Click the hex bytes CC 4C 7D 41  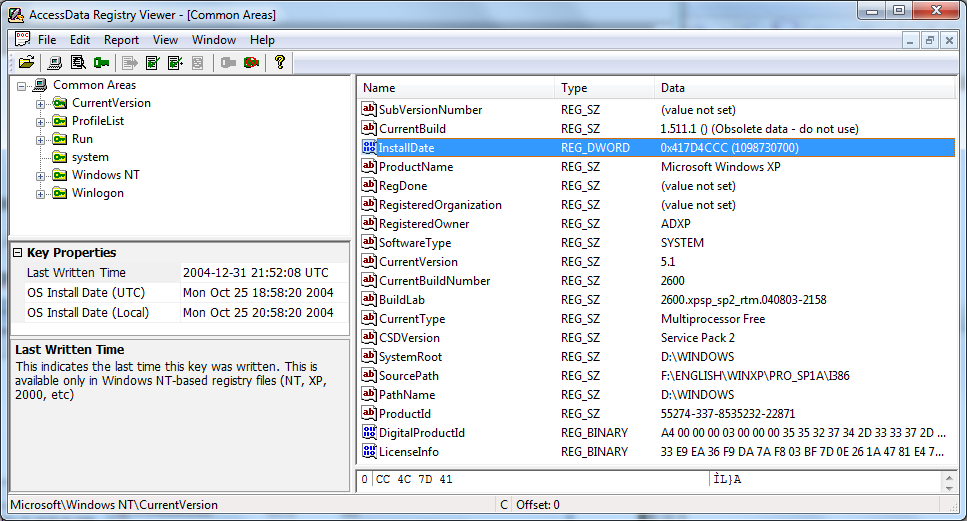pyautogui.click(x=414, y=479)
